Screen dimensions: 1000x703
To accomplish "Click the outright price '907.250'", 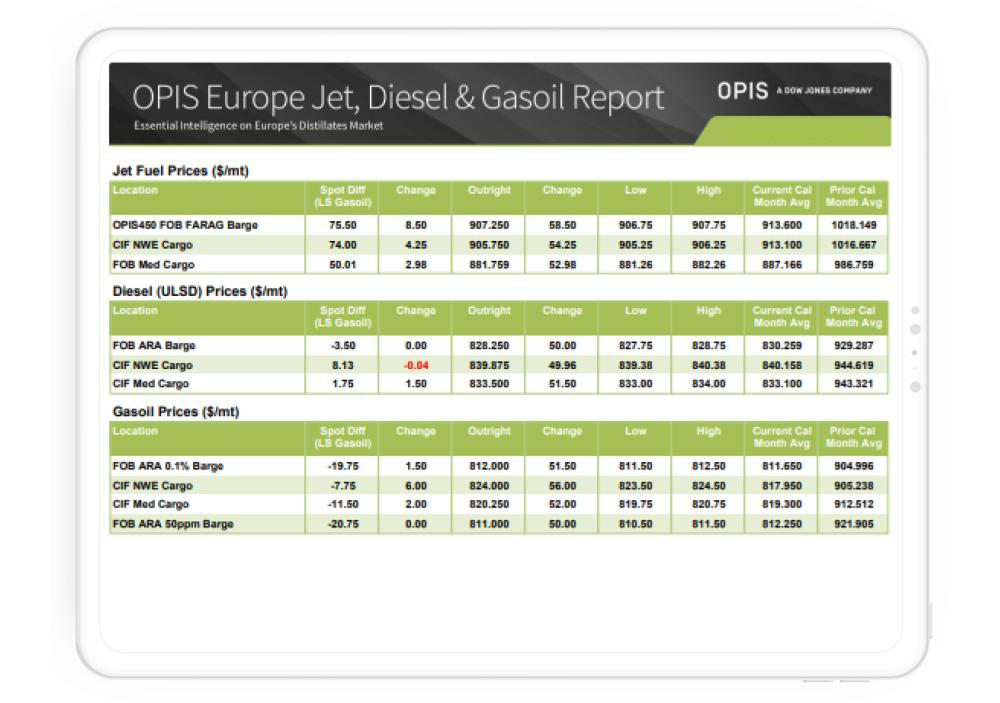I will tap(489, 225).
